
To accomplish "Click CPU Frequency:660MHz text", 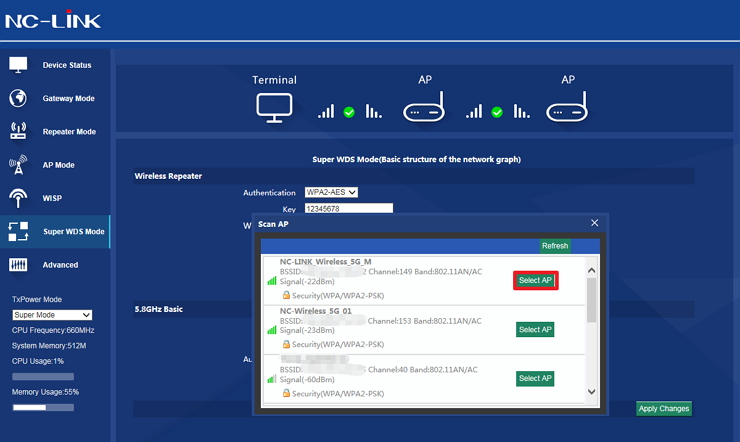I will click(x=53, y=330).
